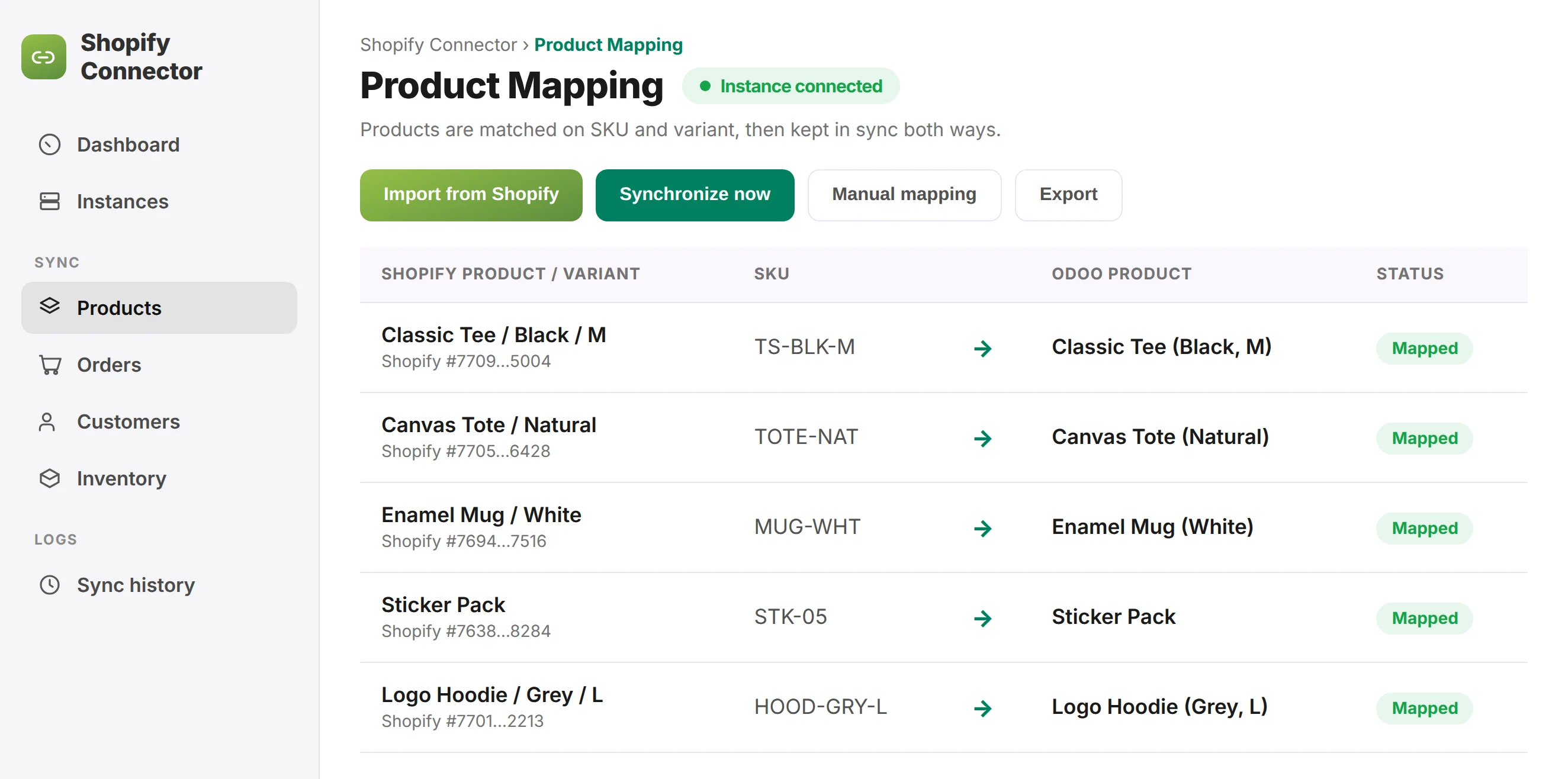Click the arrow in the TS-BLK-M row
Image resolution: width=1568 pixels, height=779 pixels.
click(x=982, y=349)
